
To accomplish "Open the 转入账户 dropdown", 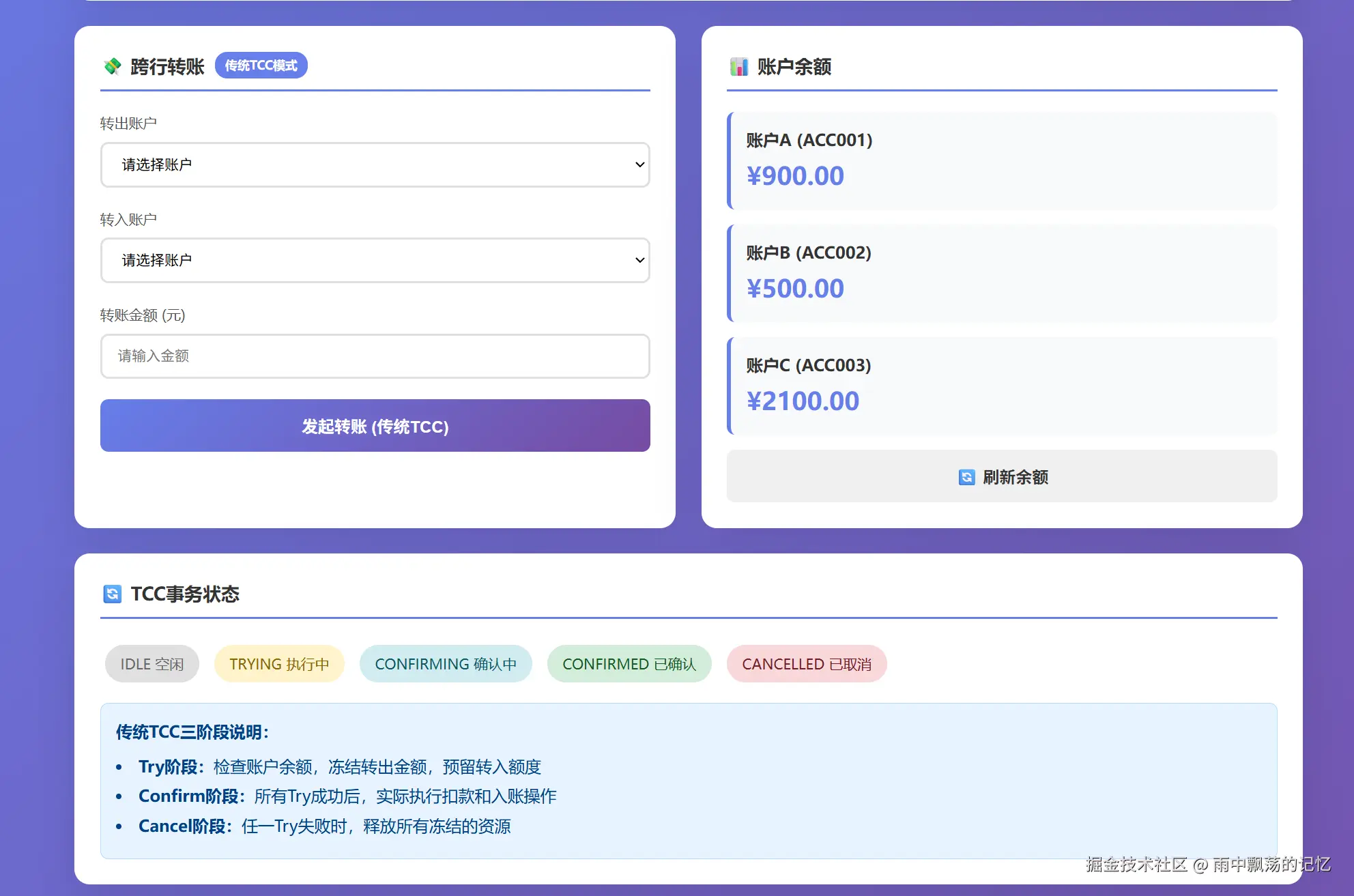I will point(374,260).
